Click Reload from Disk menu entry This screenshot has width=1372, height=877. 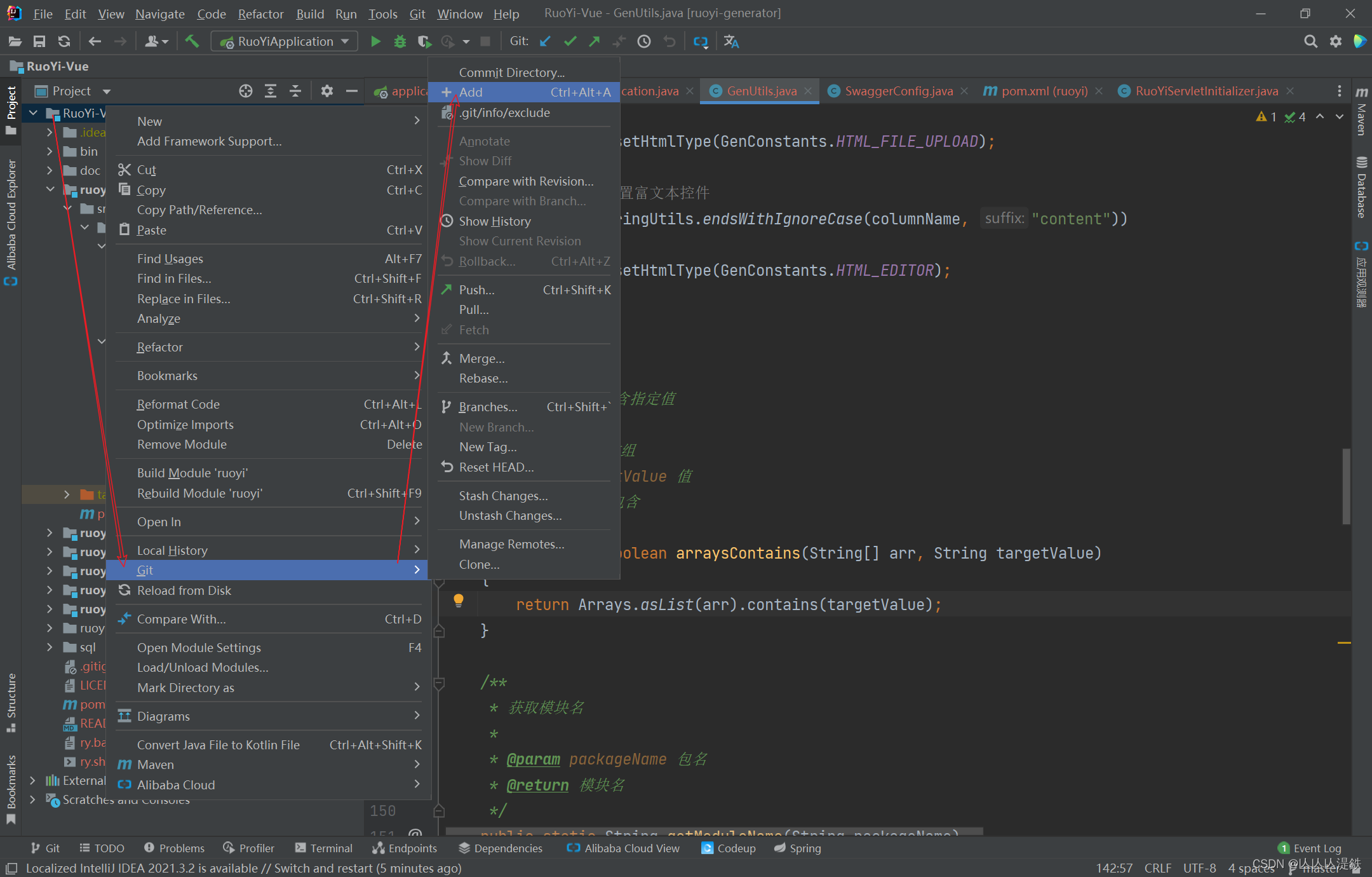[x=184, y=590]
